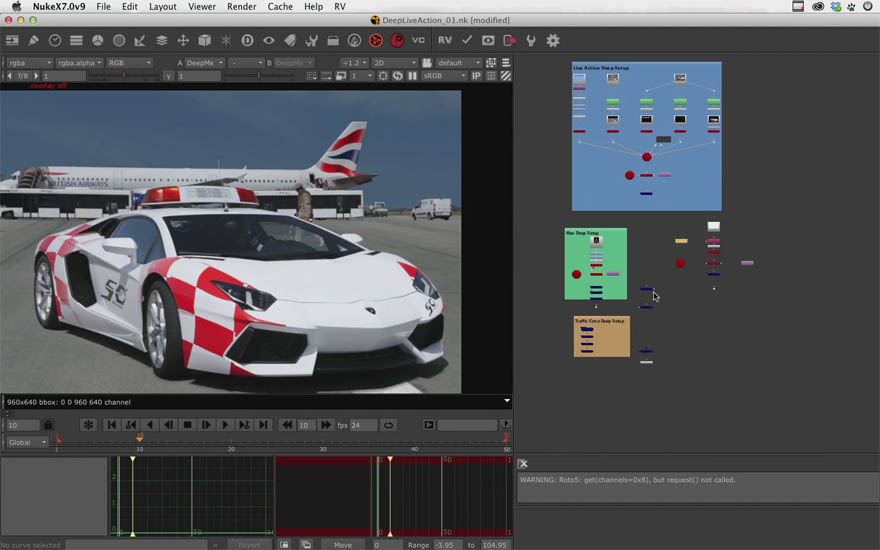The height and width of the screenshot is (550, 880).
Task: Open the Filter nodes circle icon
Action: [x=119, y=40]
